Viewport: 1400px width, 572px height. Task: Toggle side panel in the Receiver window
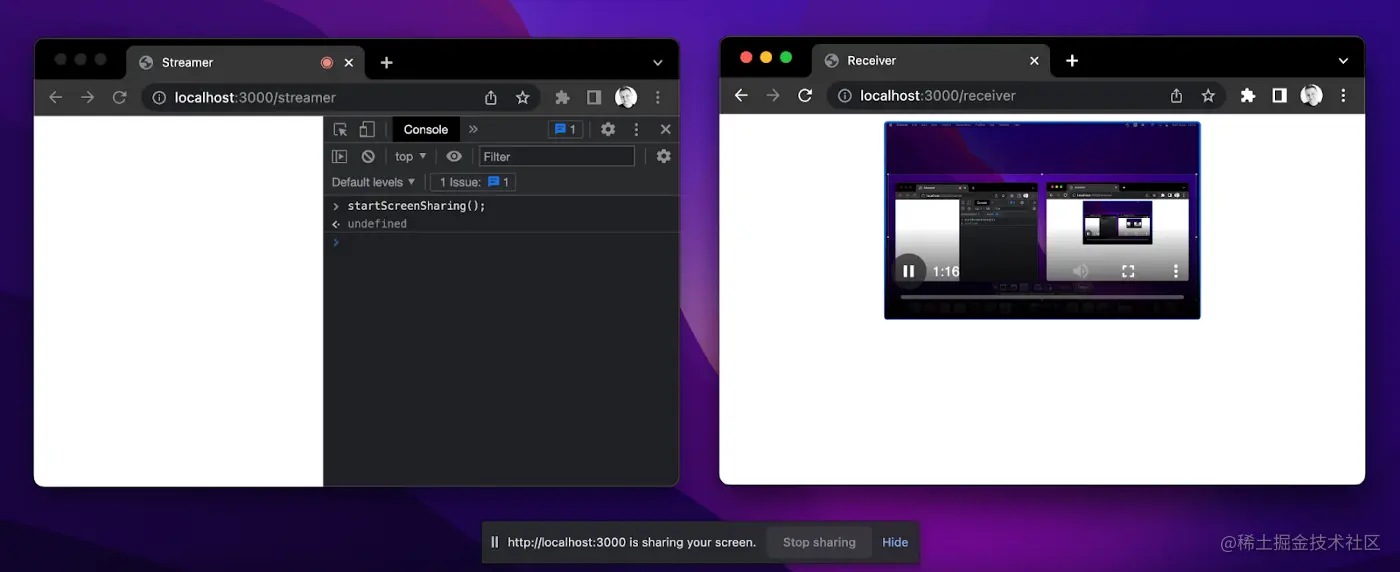click(x=1279, y=95)
